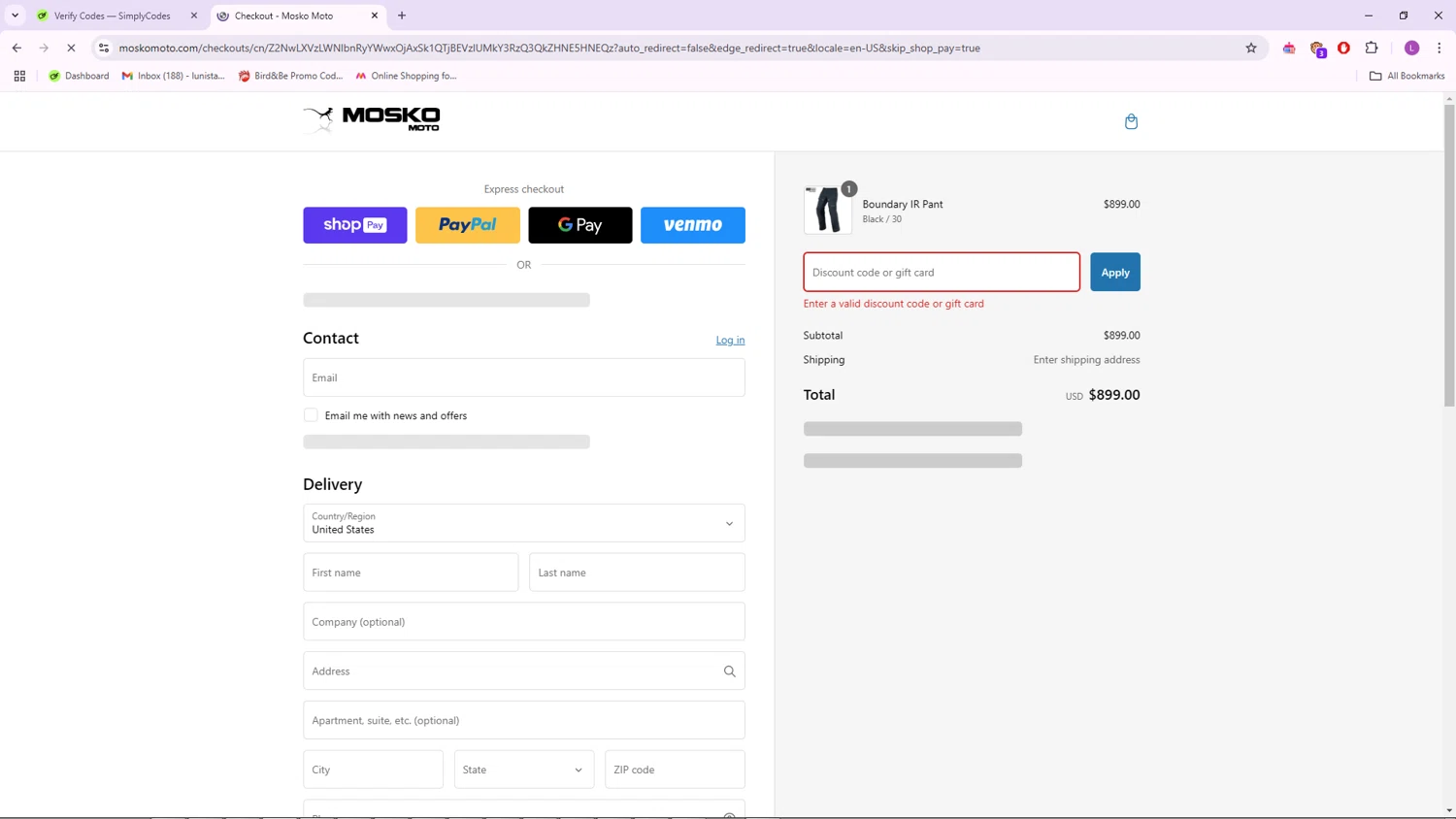Open the shopping bag cart icon

1131,121
